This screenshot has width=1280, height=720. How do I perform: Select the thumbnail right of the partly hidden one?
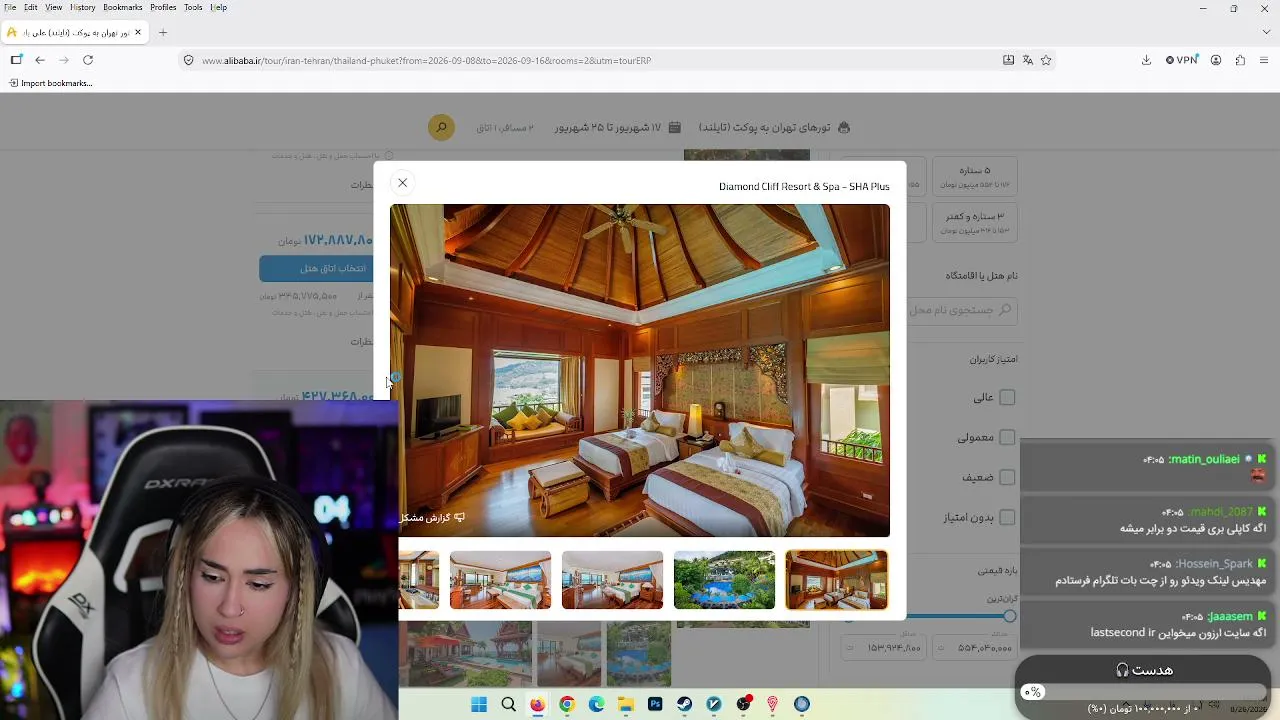500,580
